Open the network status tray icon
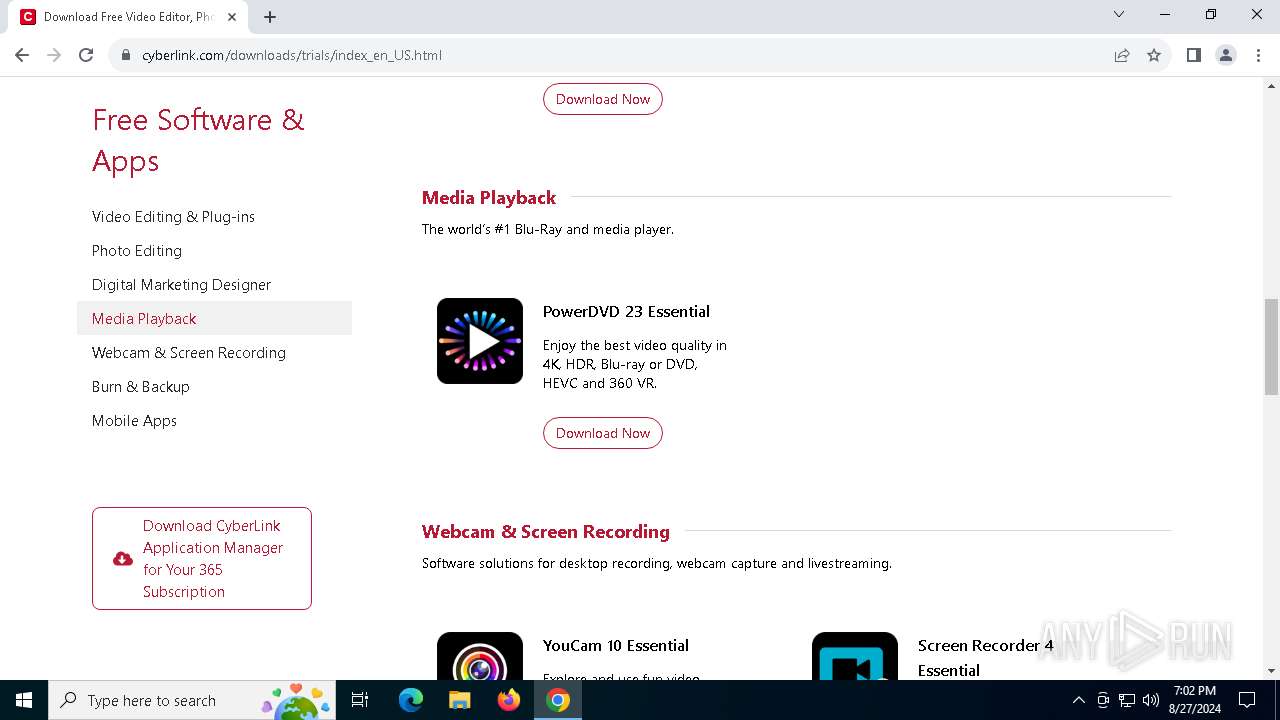The width and height of the screenshot is (1280, 720). coord(1127,700)
